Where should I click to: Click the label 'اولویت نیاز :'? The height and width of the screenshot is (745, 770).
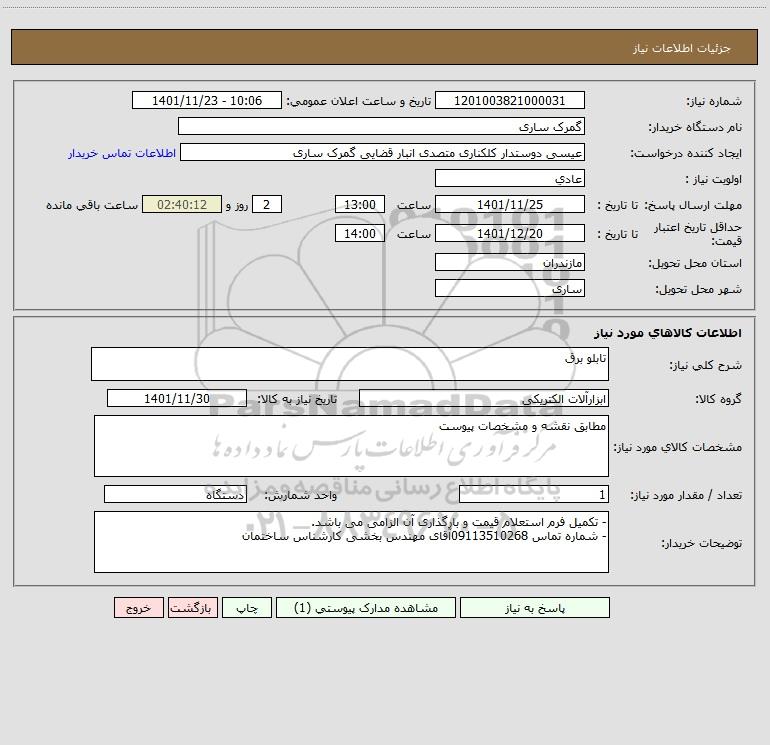tap(713, 180)
